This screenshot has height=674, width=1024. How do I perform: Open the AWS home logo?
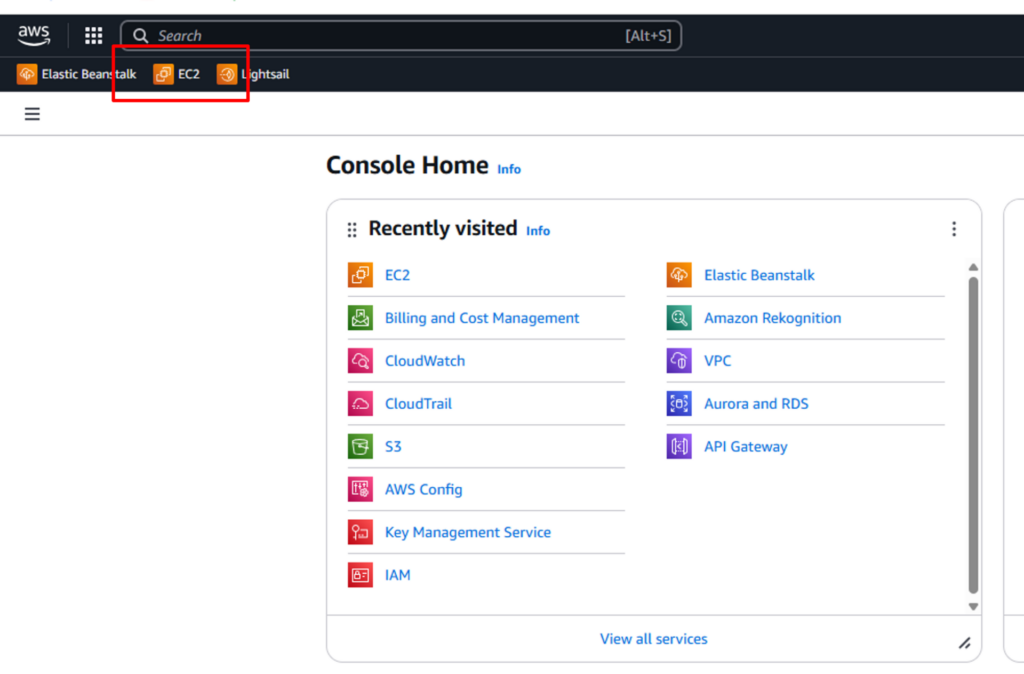pyautogui.click(x=34, y=35)
